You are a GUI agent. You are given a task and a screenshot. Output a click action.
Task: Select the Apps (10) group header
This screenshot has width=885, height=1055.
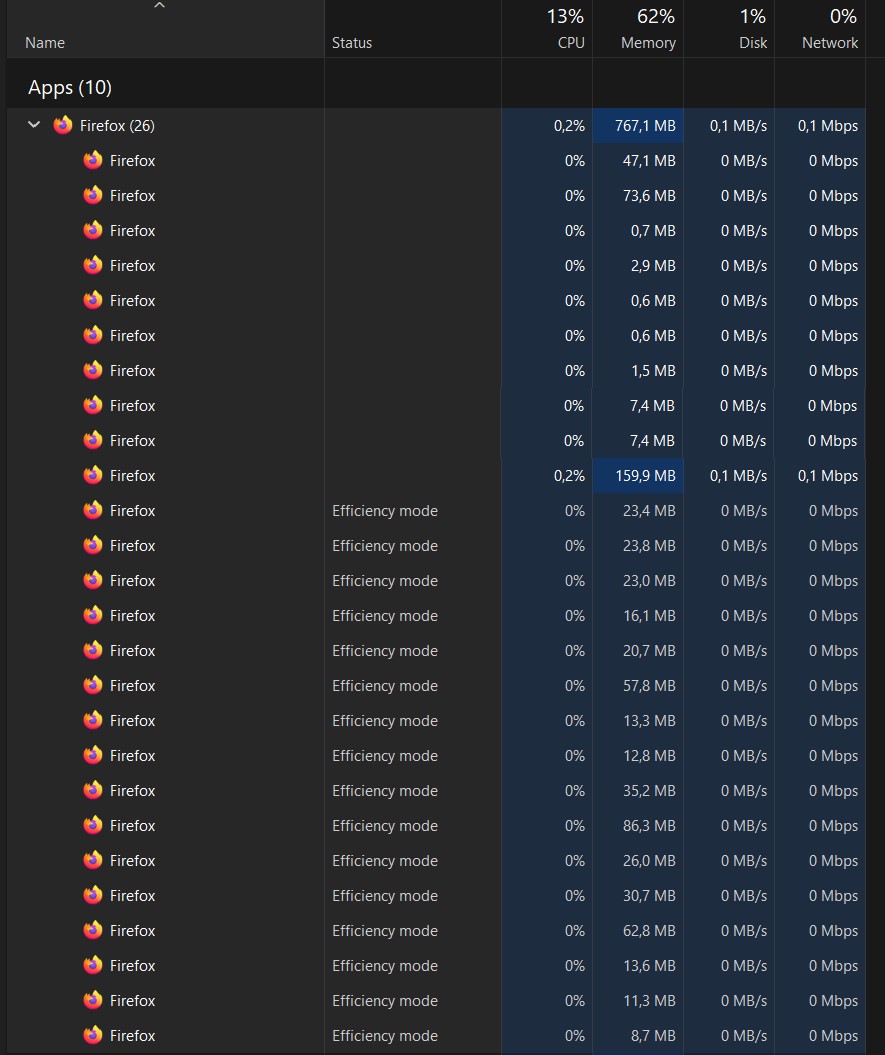pos(70,88)
